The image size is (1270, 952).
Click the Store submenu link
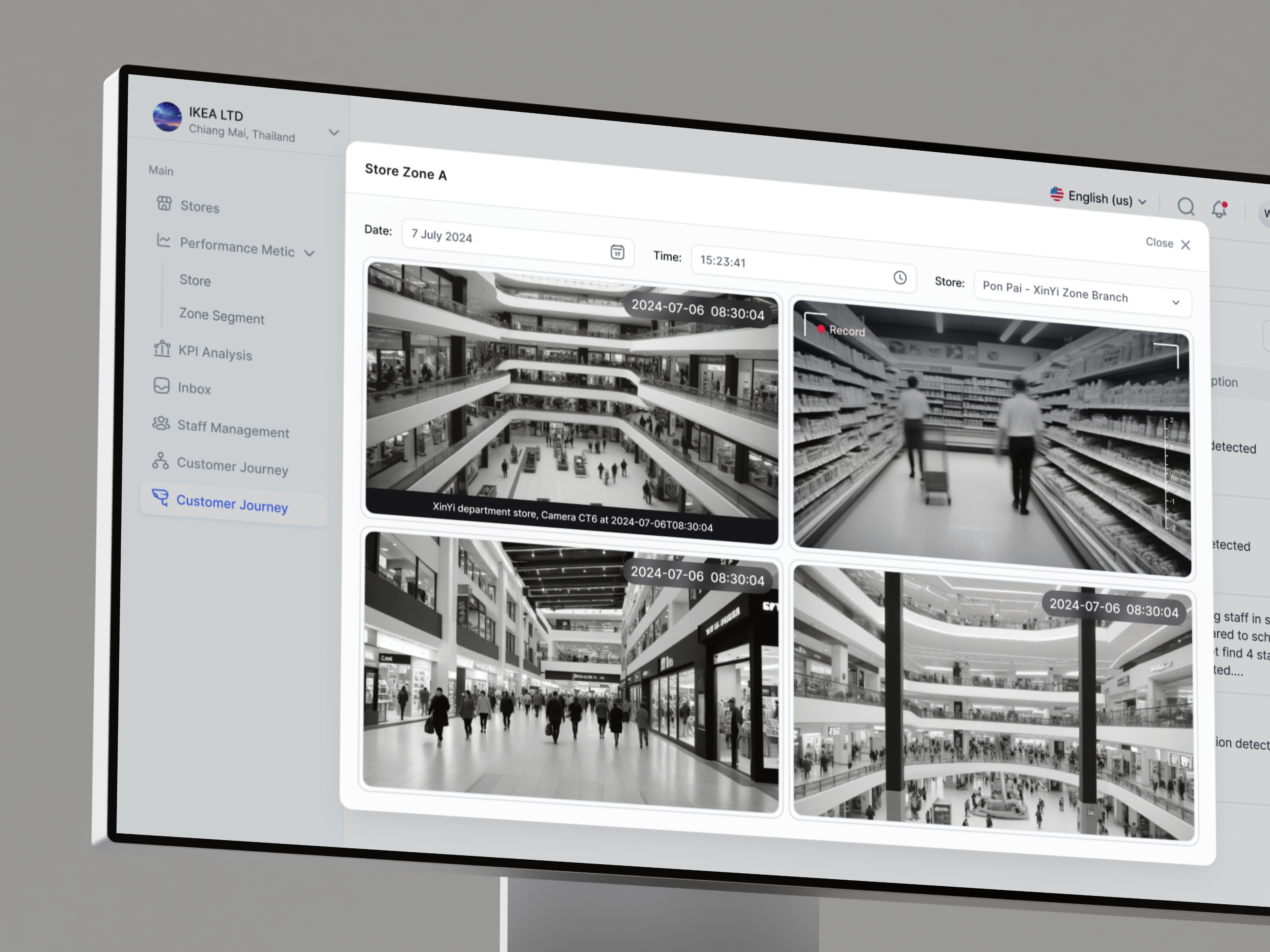tap(195, 280)
